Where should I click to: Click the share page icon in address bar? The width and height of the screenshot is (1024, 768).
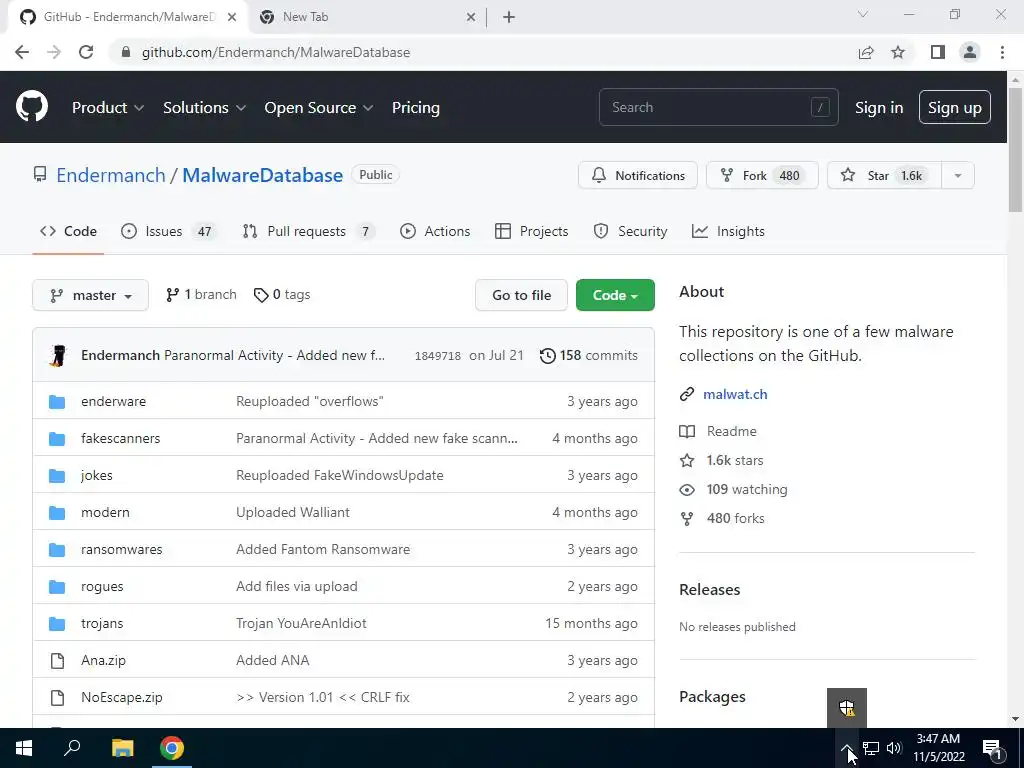tap(866, 52)
